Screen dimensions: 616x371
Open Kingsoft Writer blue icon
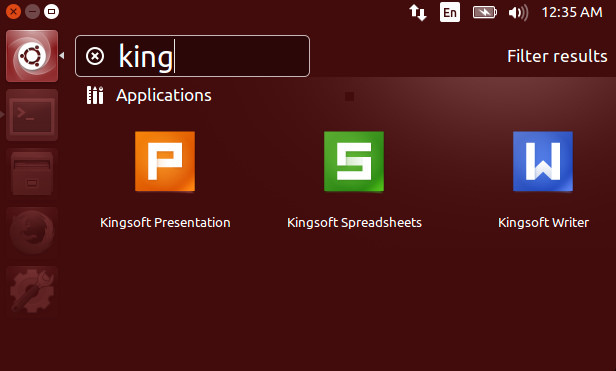(x=543, y=161)
